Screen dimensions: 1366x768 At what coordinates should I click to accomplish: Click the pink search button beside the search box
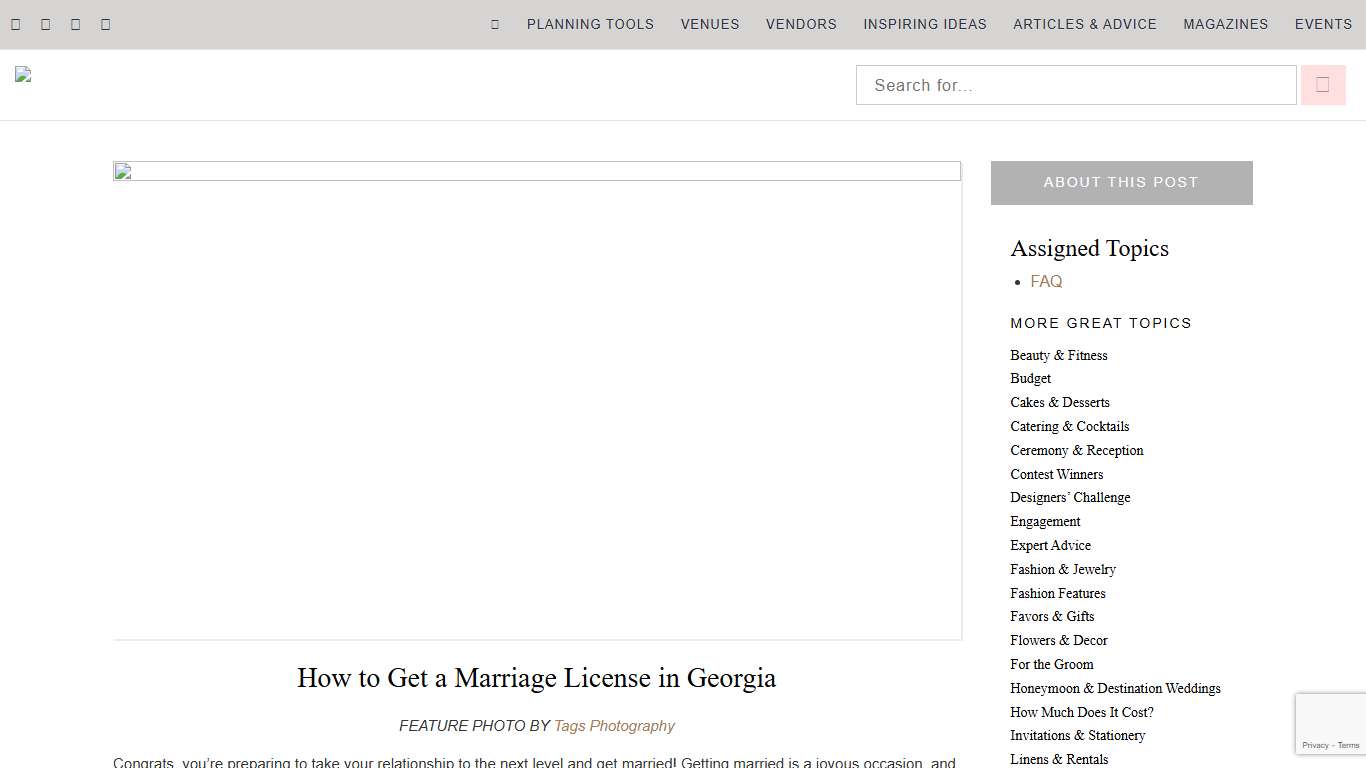pos(1323,84)
